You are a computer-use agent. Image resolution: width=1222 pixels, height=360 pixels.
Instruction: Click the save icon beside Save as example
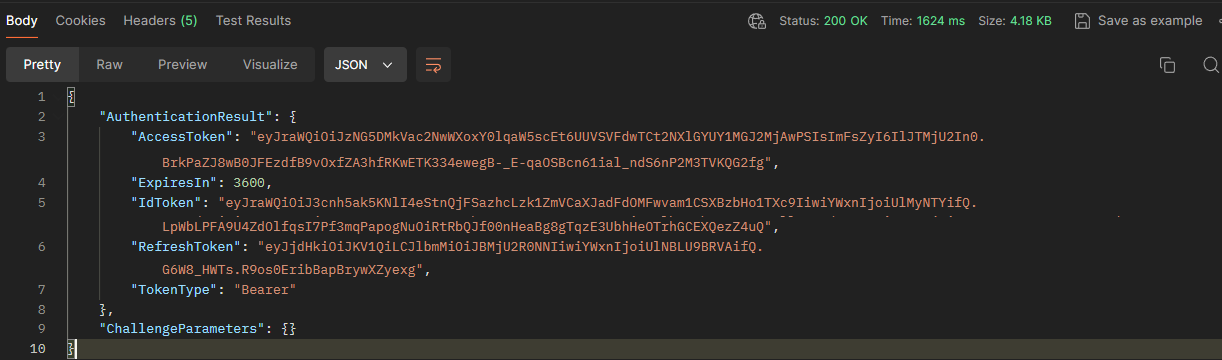1082,20
